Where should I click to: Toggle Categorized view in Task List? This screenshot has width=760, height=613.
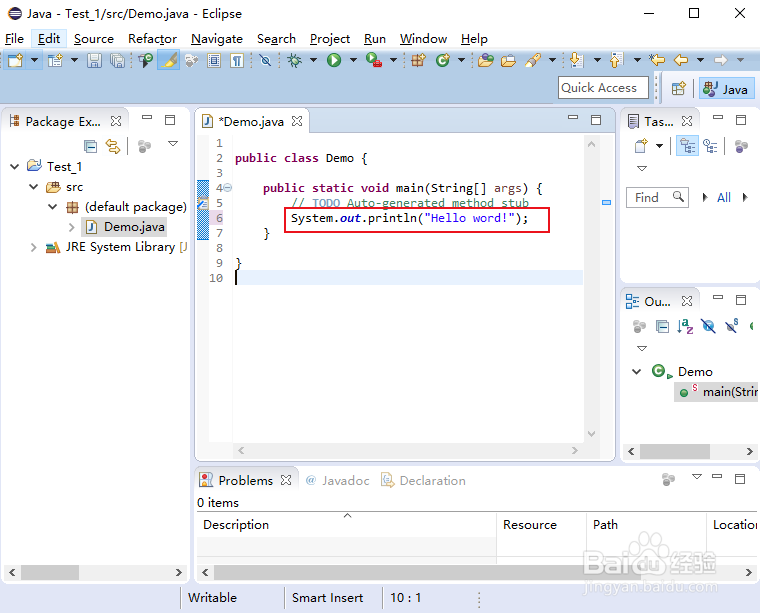coord(687,146)
